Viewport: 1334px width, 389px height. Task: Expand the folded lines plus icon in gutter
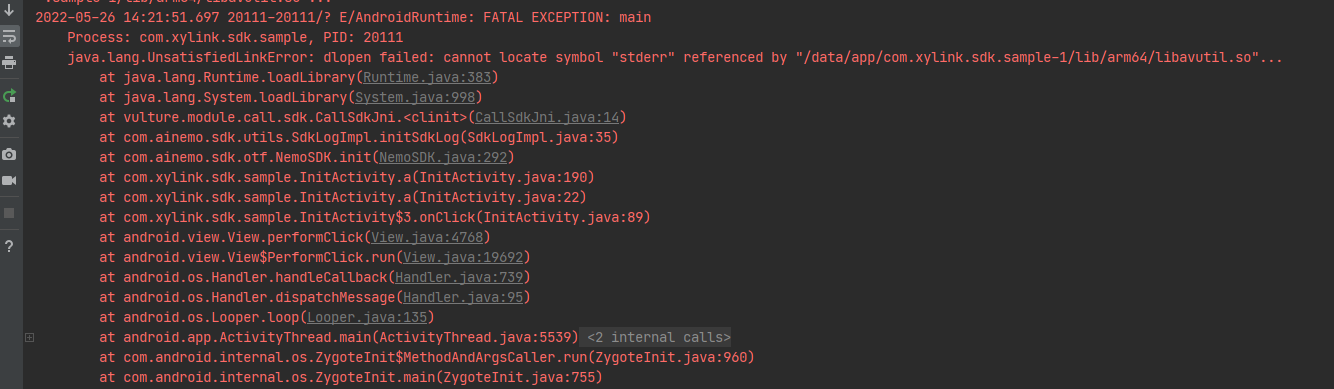pyautogui.click(x=29, y=337)
